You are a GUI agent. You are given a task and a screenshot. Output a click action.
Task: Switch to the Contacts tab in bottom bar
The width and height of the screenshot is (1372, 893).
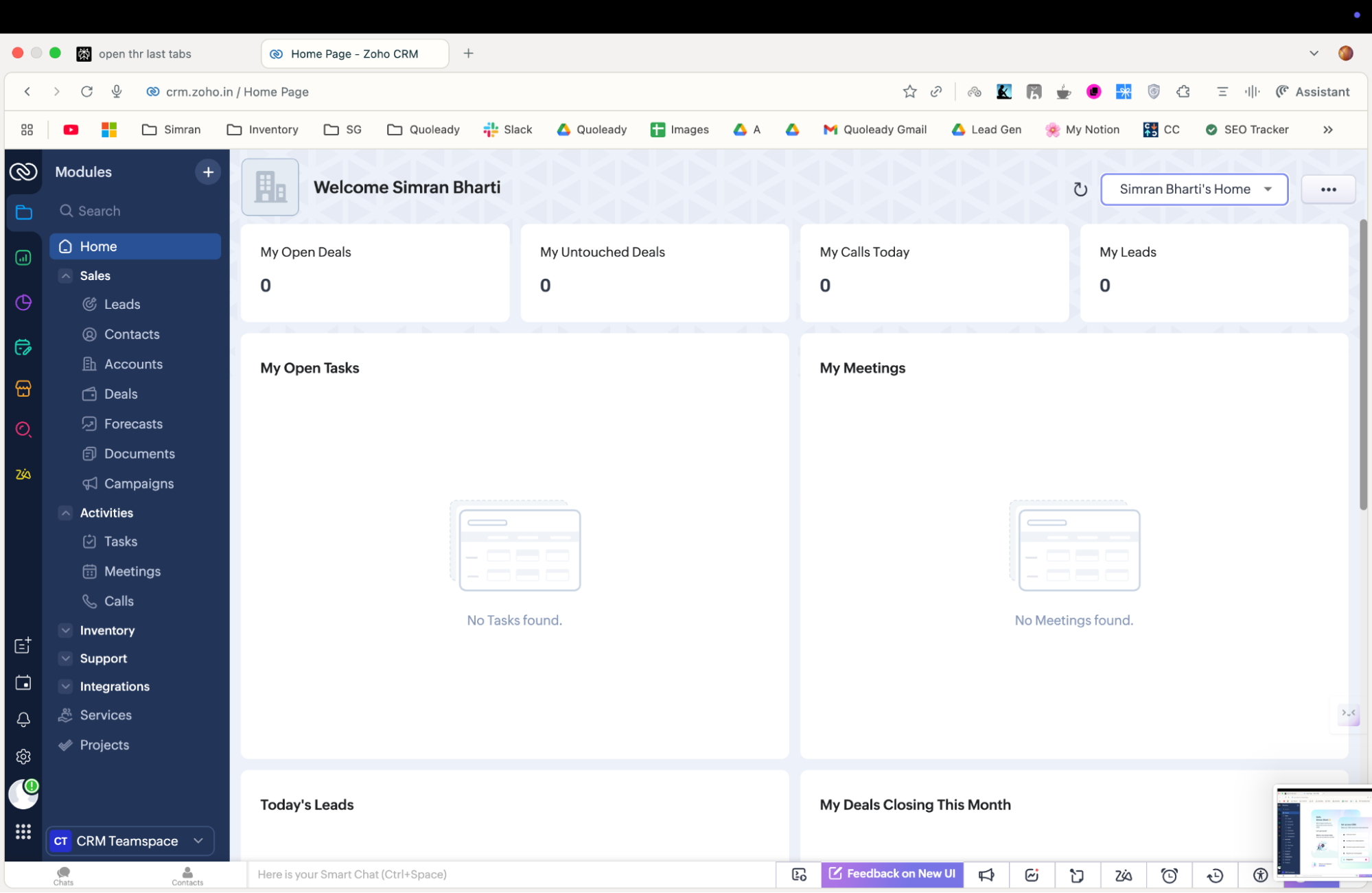pos(187,876)
